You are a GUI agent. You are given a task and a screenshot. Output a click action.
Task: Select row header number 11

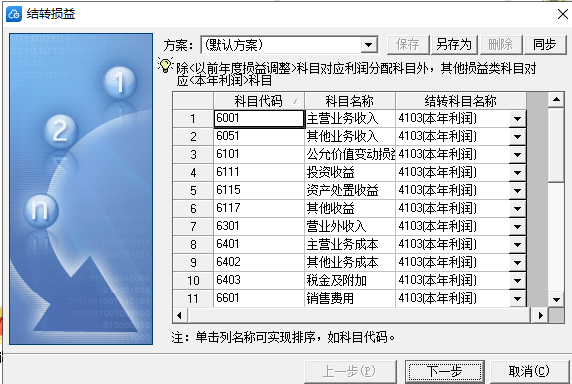[193, 299]
